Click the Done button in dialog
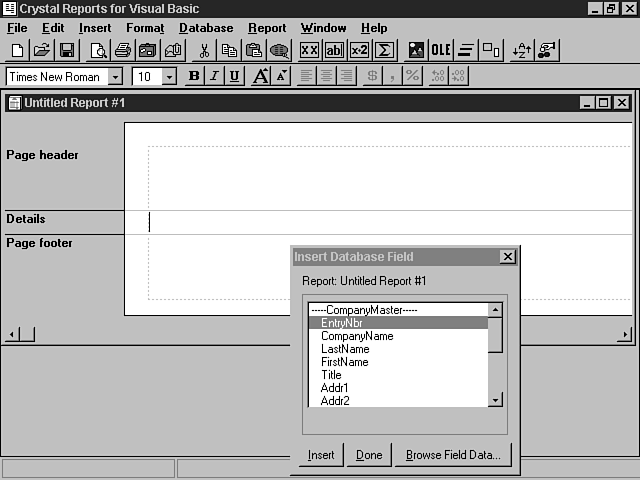The image size is (640, 480). coord(369,455)
